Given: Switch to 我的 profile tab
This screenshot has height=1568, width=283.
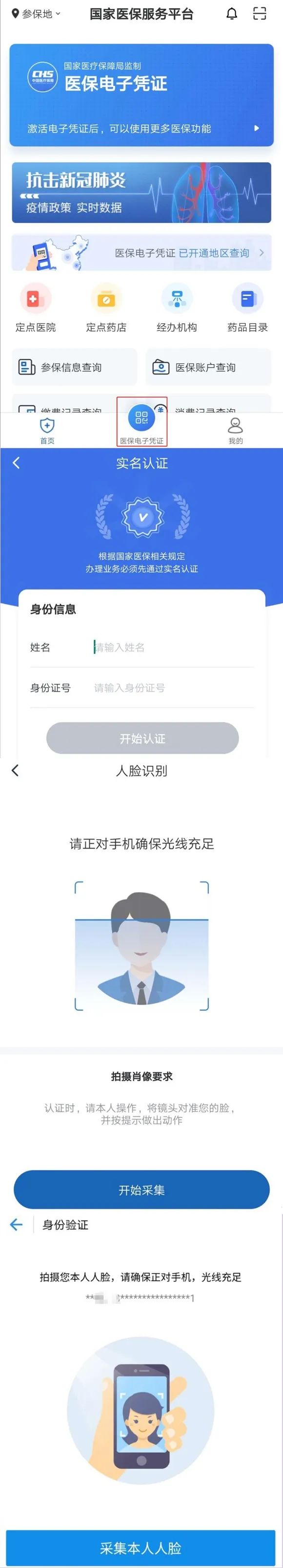Looking at the screenshot, I should coord(236,430).
